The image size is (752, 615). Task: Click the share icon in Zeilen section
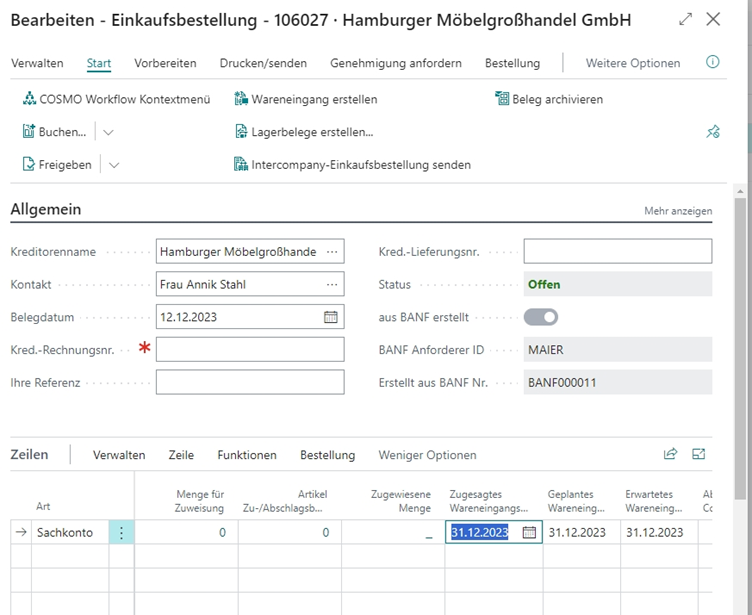coord(671,454)
